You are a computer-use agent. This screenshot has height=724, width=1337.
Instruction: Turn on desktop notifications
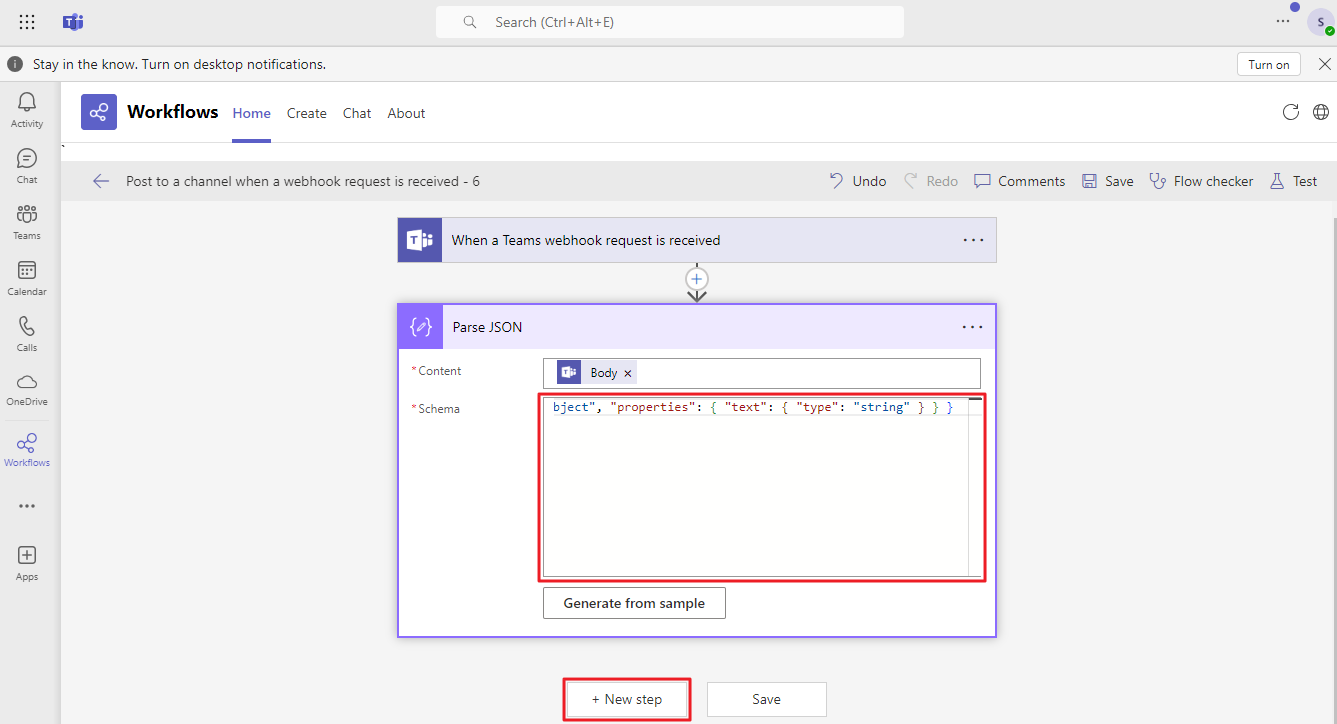[x=1269, y=64]
